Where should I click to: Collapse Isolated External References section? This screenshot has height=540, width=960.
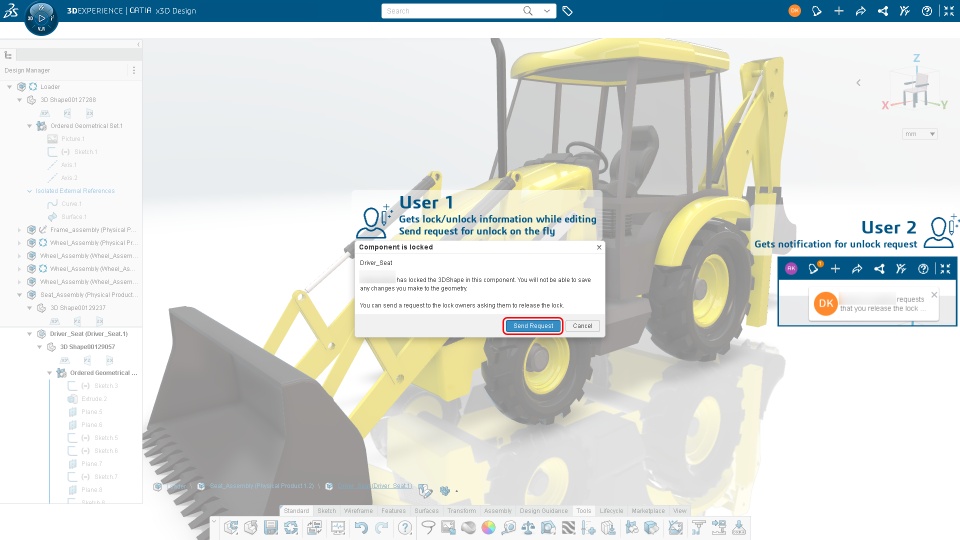(29, 191)
